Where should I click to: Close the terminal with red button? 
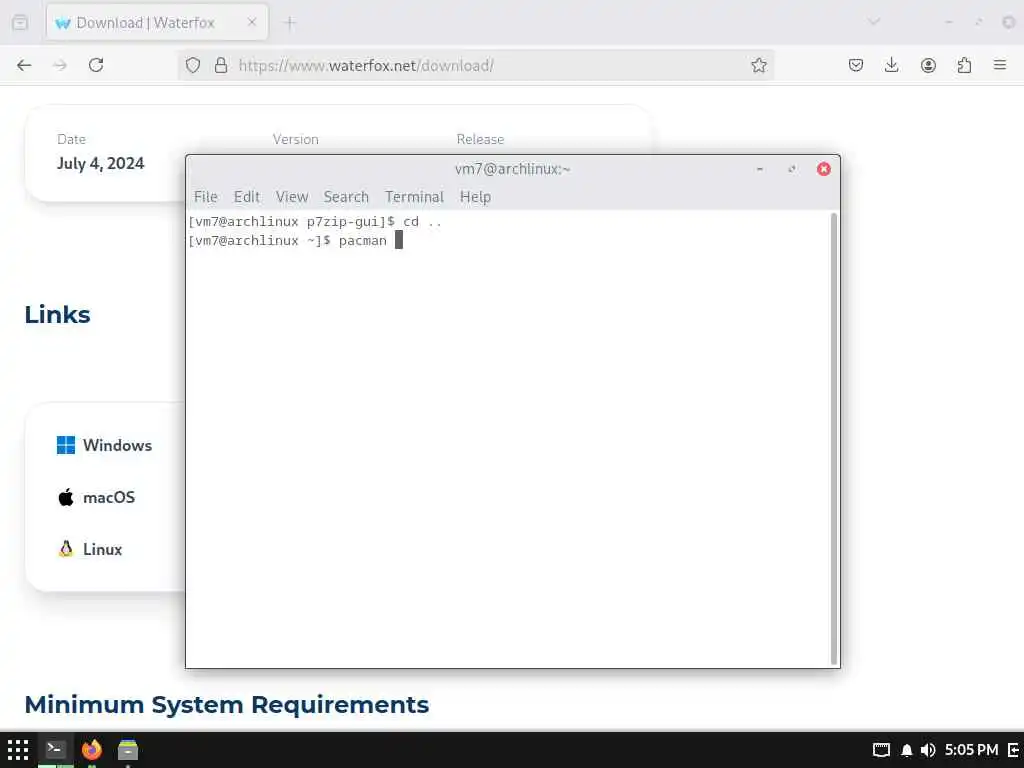[x=824, y=169]
